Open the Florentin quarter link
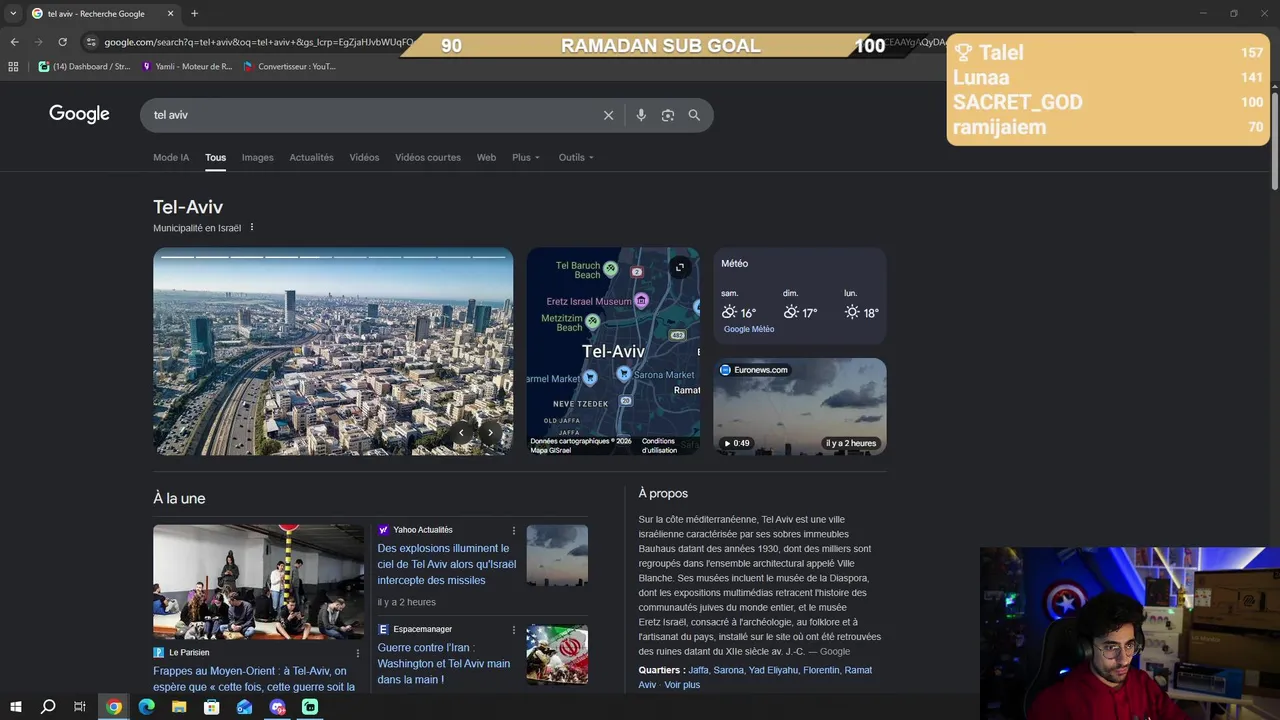The image size is (1280, 720). coord(820,670)
